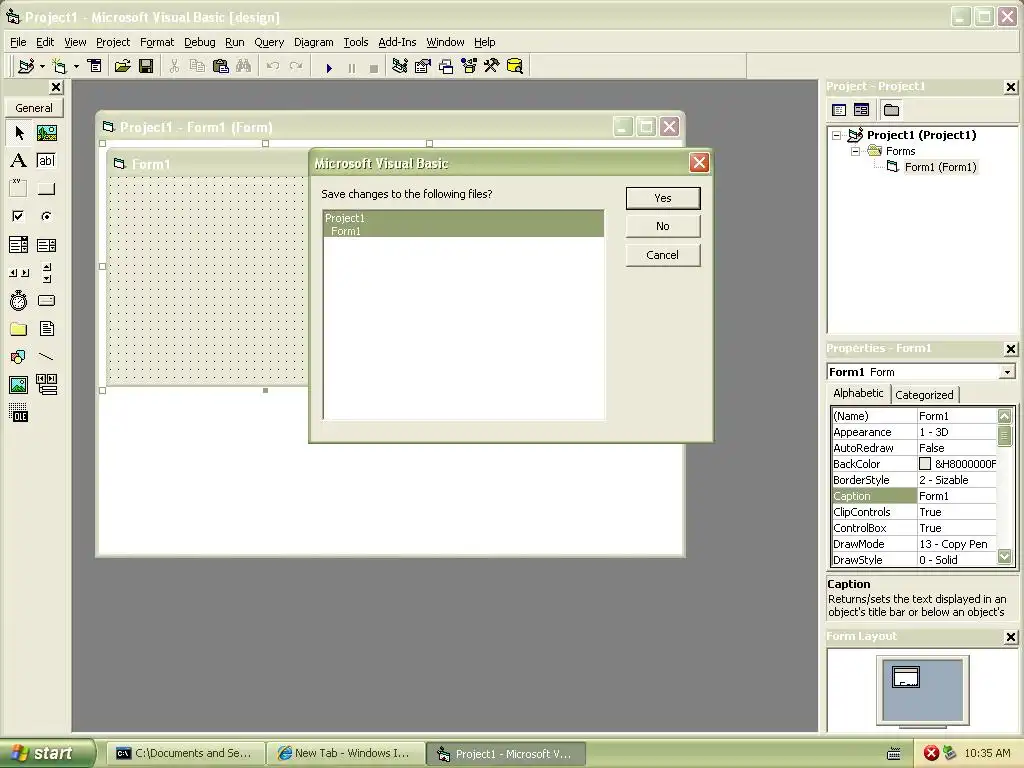Click the Start run arrow icon
1024x768 pixels.
[x=329, y=67]
